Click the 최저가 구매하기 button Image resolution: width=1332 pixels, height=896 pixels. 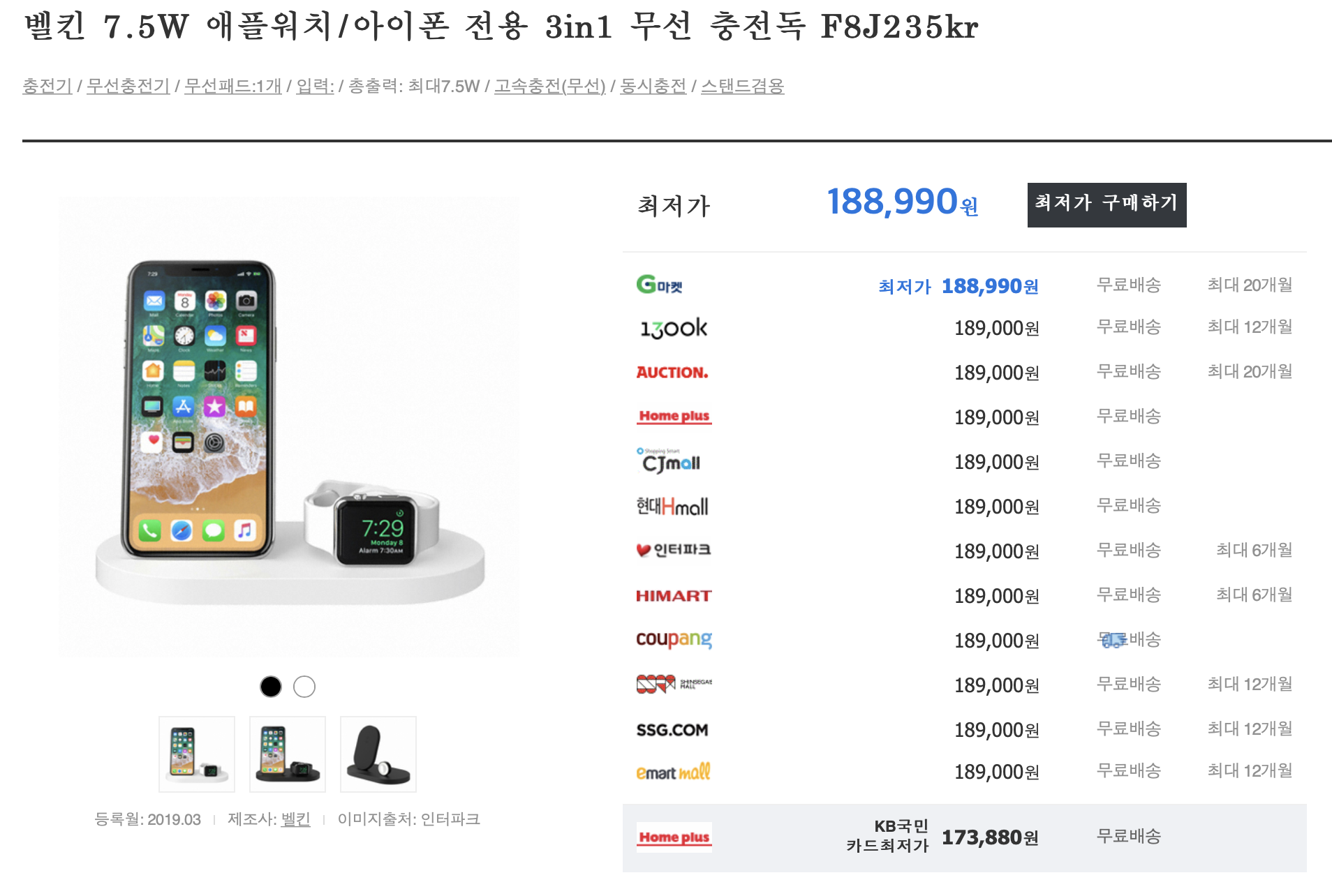[x=1107, y=204]
